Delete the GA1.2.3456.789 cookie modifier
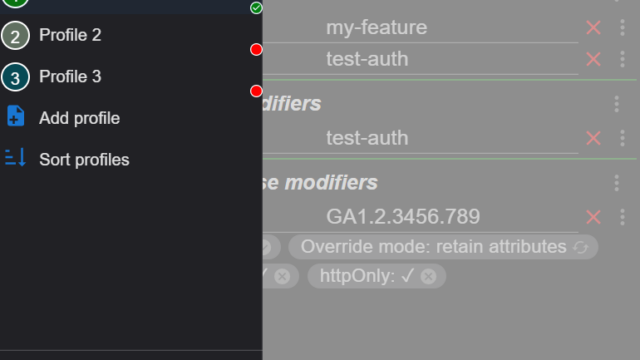 [593, 217]
